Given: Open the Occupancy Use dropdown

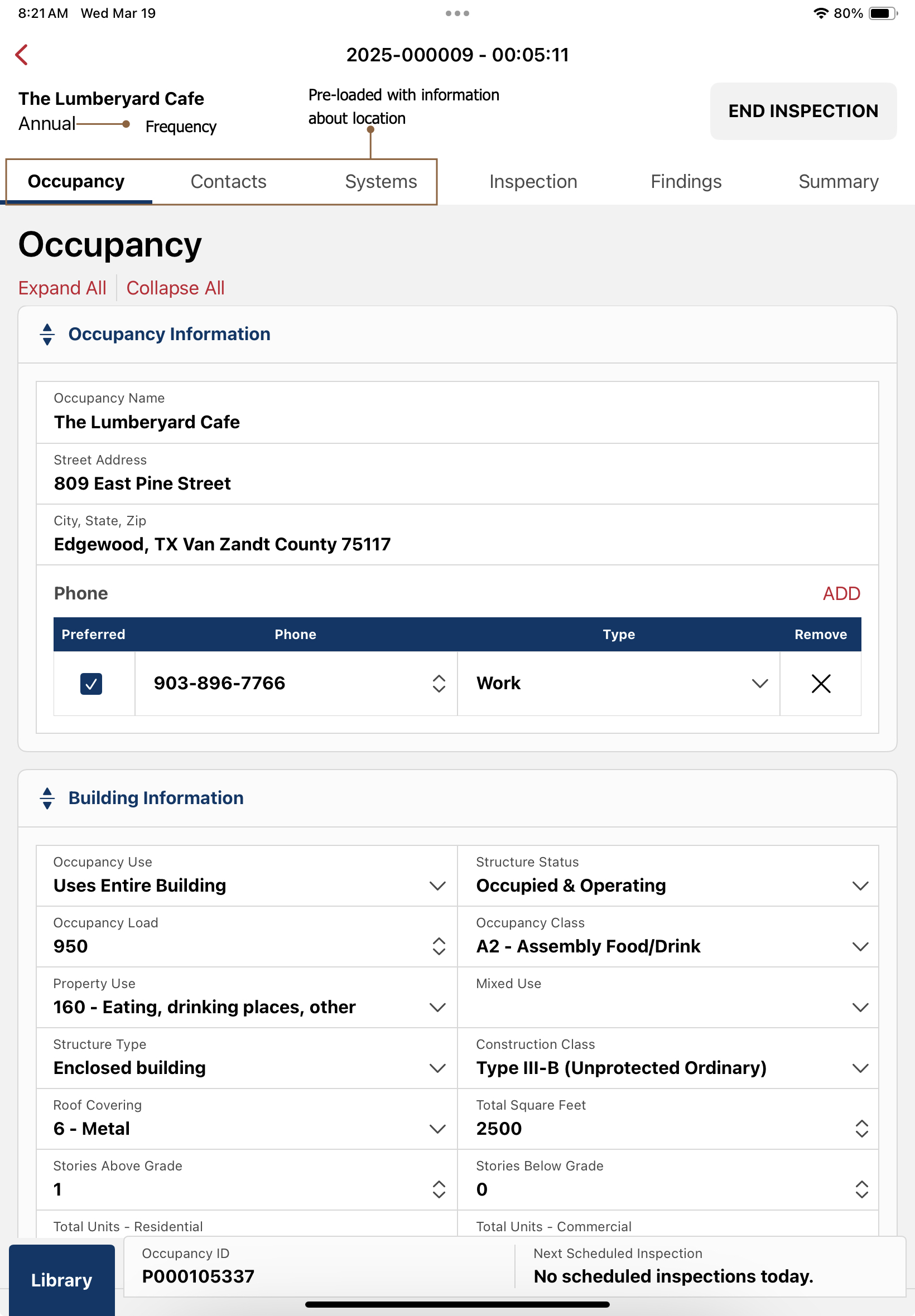Looking at the screenshot, I should (x=247, y=876).
